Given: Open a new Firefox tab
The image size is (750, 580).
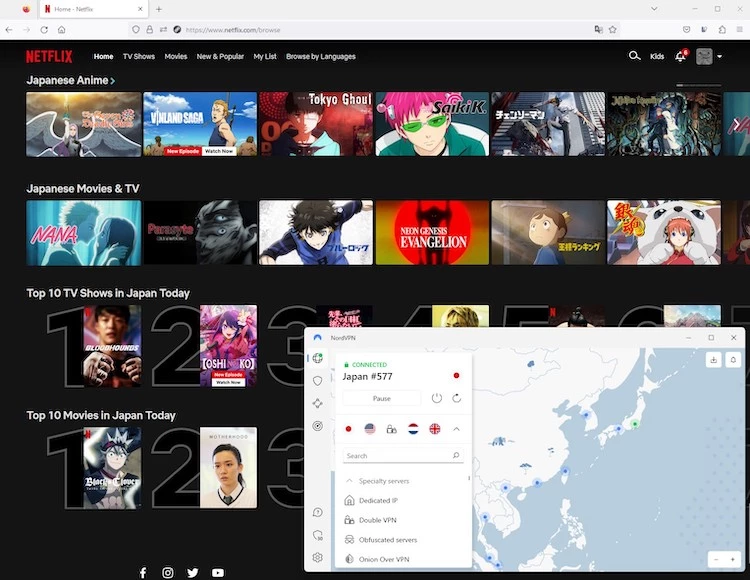Looking at the screenshot, I should coord(159,9).
